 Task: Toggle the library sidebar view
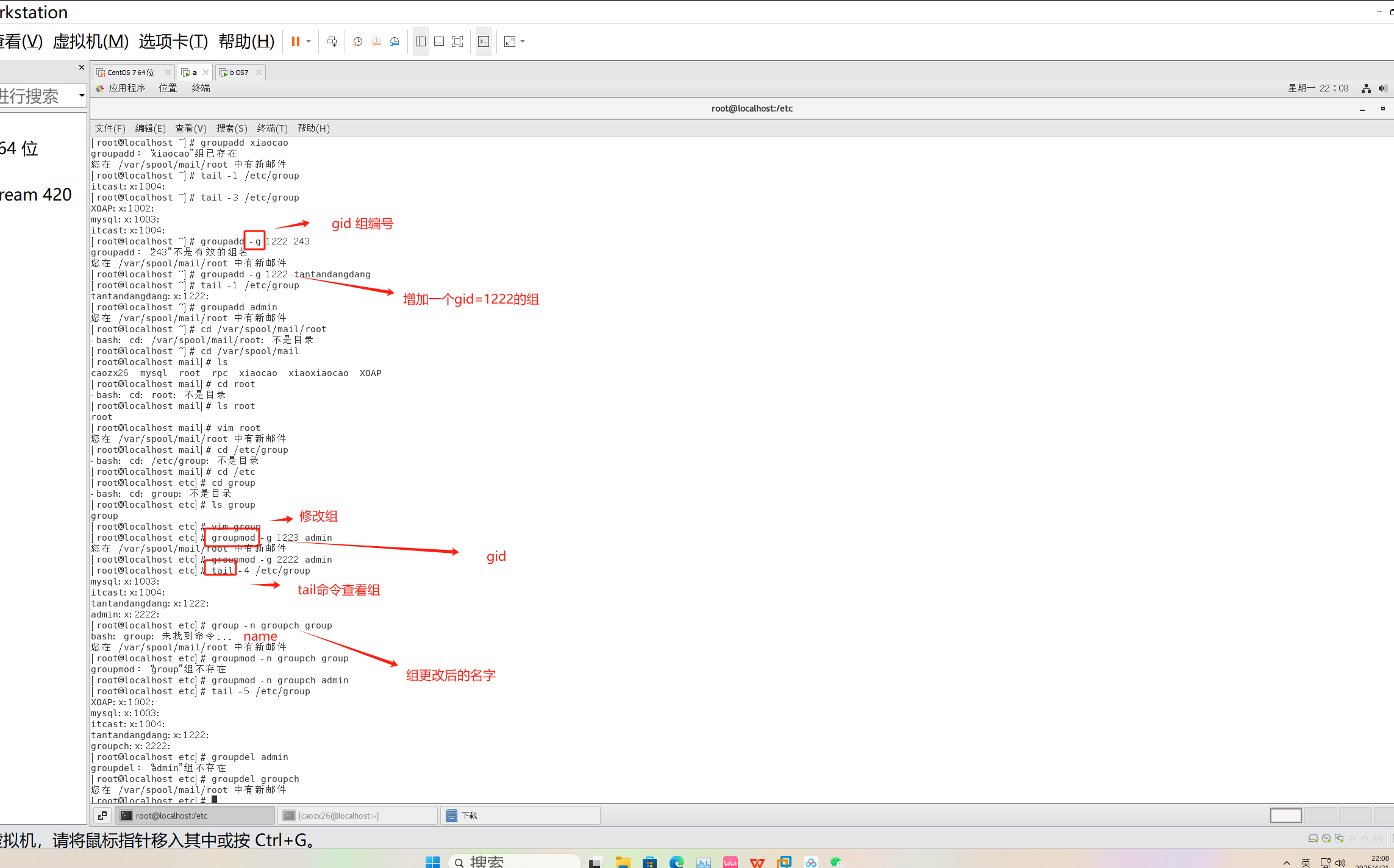coord(421,41)
